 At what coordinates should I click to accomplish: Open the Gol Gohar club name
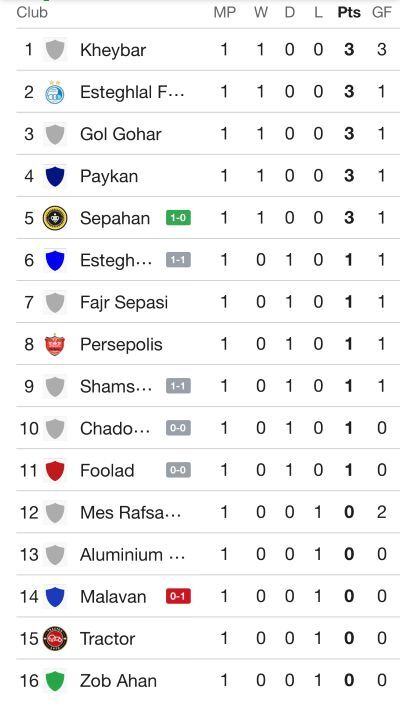[120, 134]
